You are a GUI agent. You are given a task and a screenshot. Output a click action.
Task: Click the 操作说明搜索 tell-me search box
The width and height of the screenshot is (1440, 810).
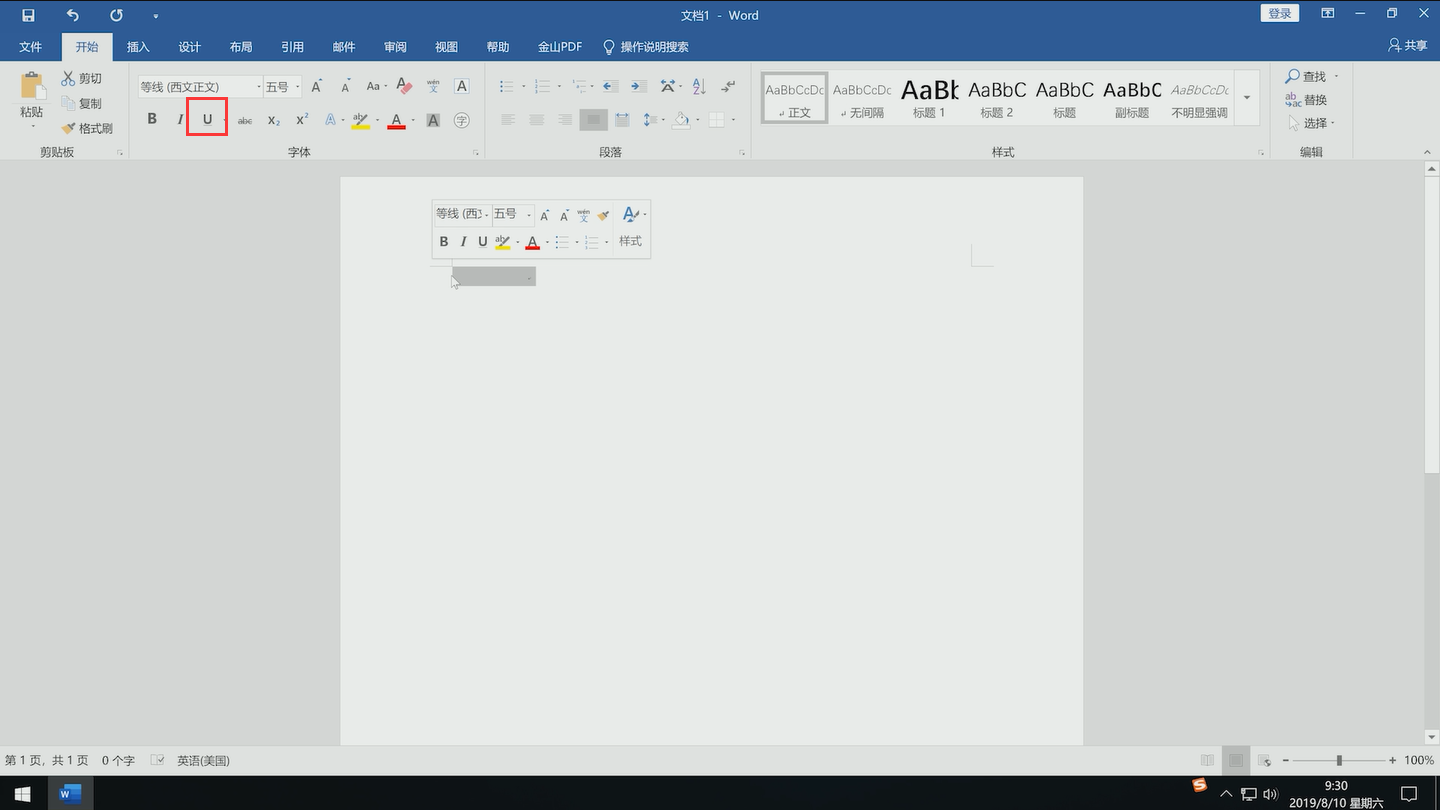pyautogui.click(x=645, y=47)
